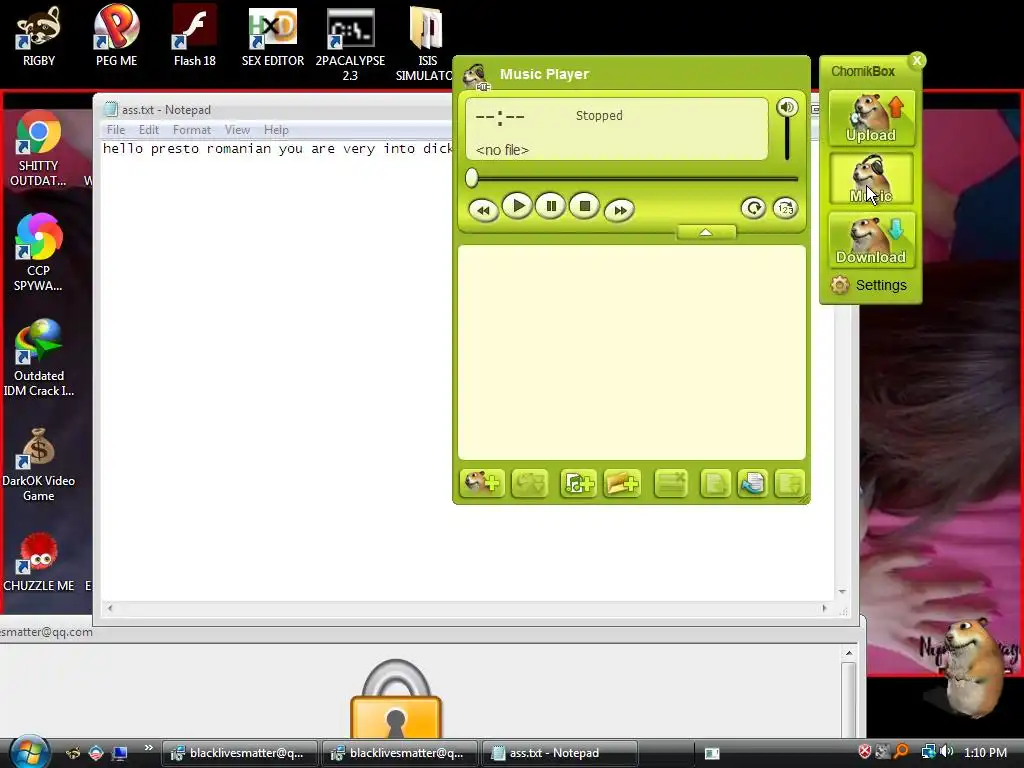Click the hamster-plus add from Chomik button
The image size is (1024, 768).
click(482, 484)
